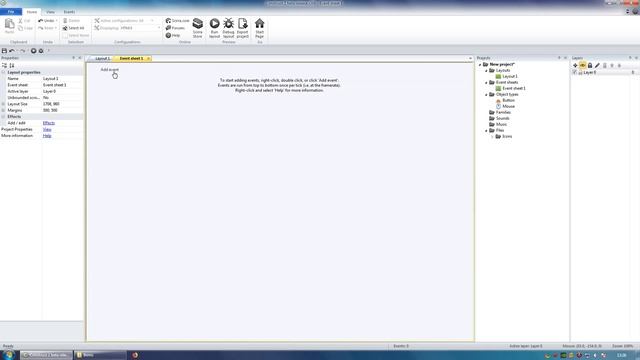640x360 pixels.
Task: Collapse the Event sheets folder
Action: pyautogui.click(x=486, y=82)
